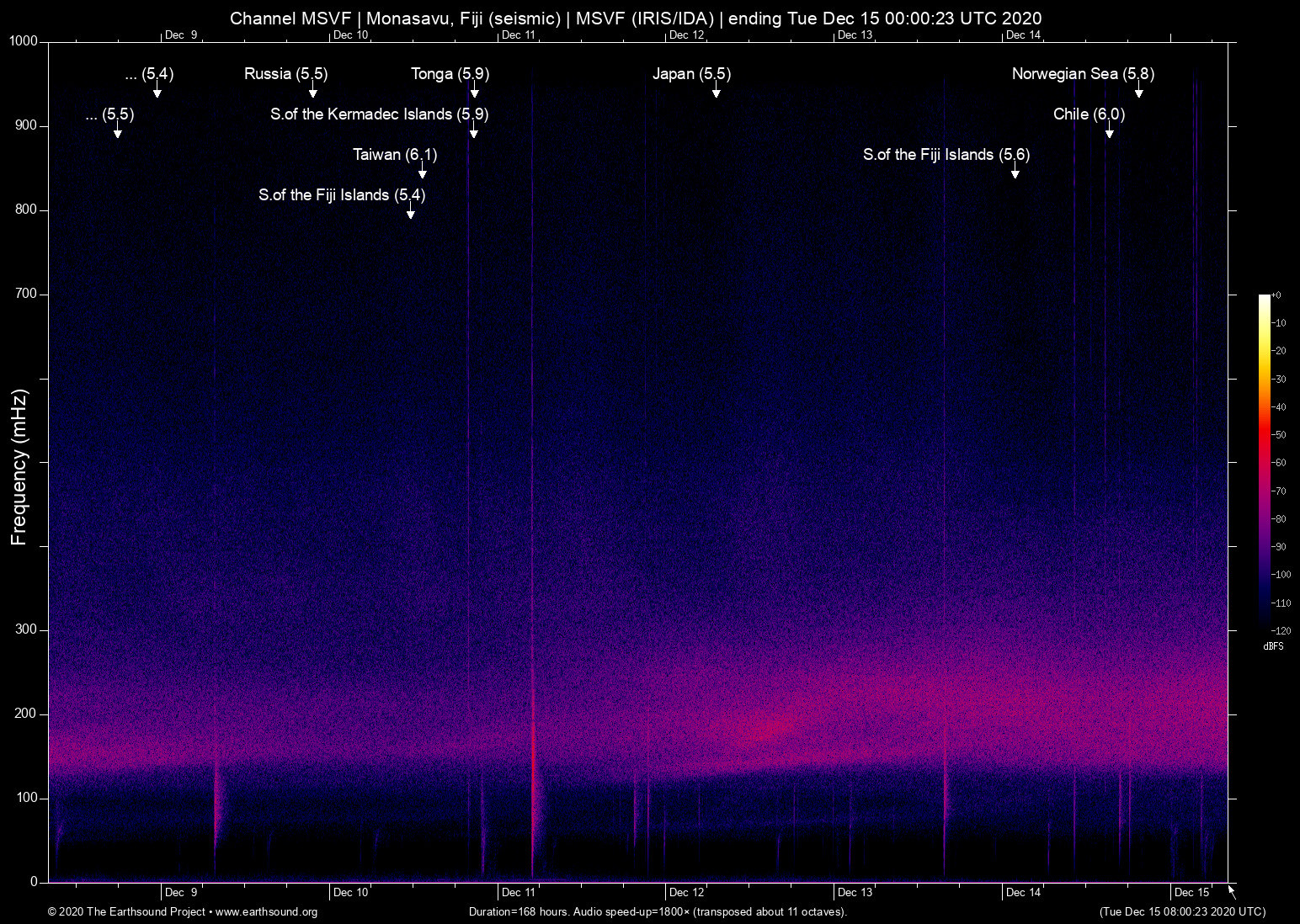This screenshot has height=924, width=1300.
Task: Click the arrow marker below Taiwan (6.1)
Action: click(x=423, y=173)
